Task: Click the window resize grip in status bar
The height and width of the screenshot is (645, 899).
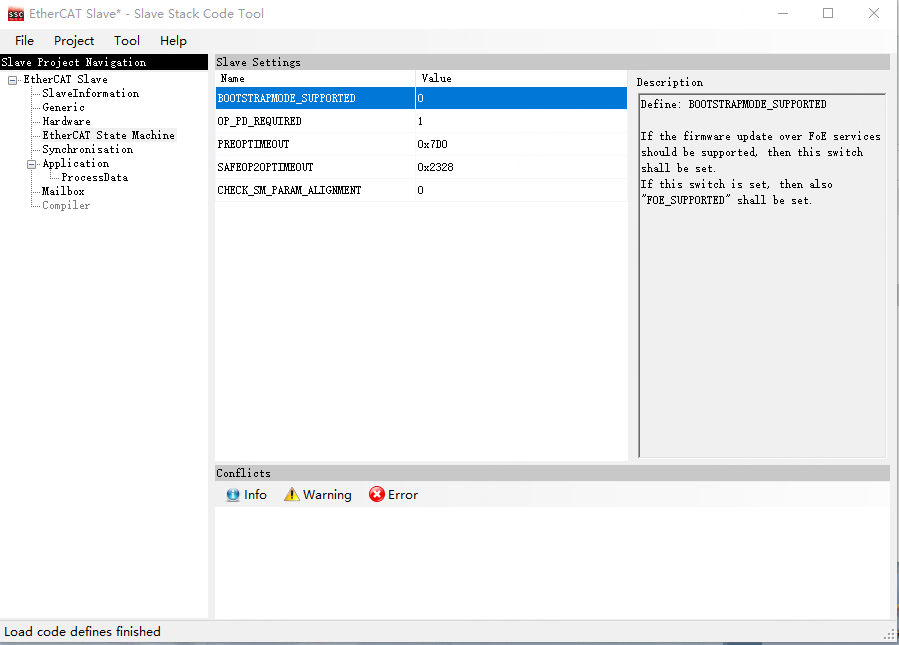Action: pyautogui.click(x=889, y=634)
